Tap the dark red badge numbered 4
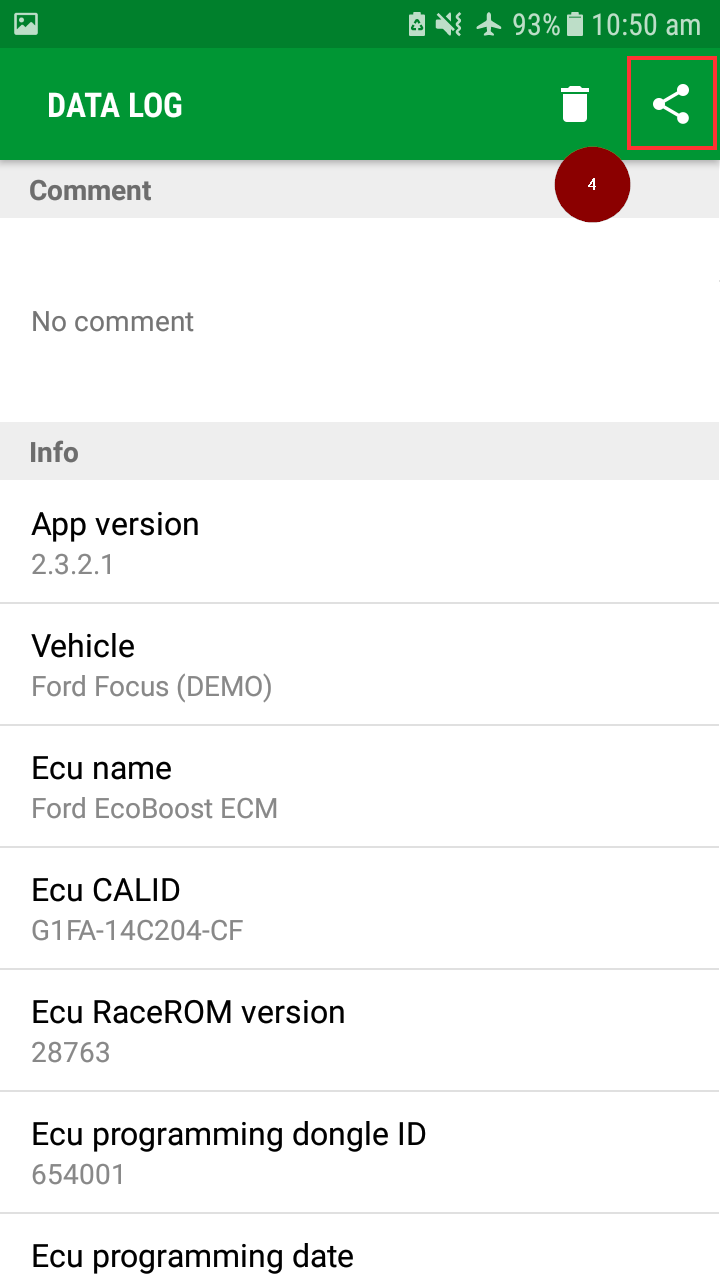The image size is (720, 1280). point(592,185)
